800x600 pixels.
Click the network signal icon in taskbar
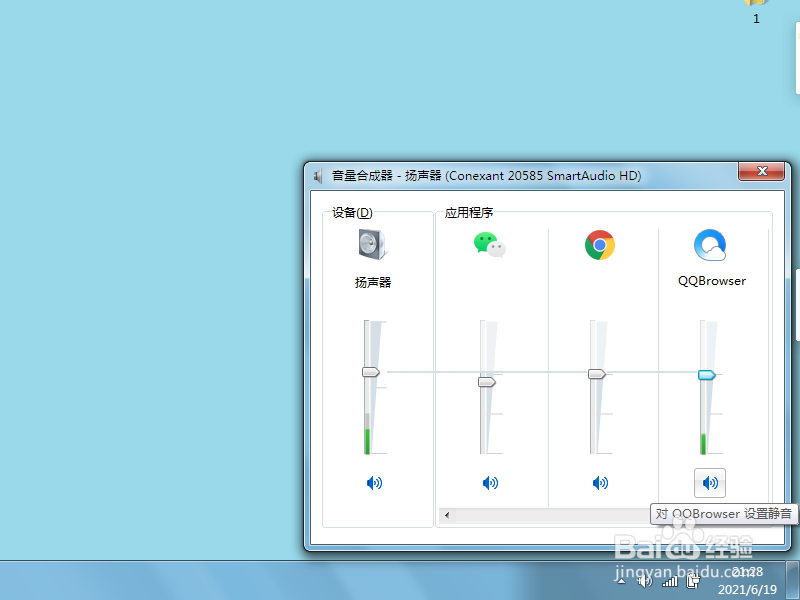tap(670, 582)
